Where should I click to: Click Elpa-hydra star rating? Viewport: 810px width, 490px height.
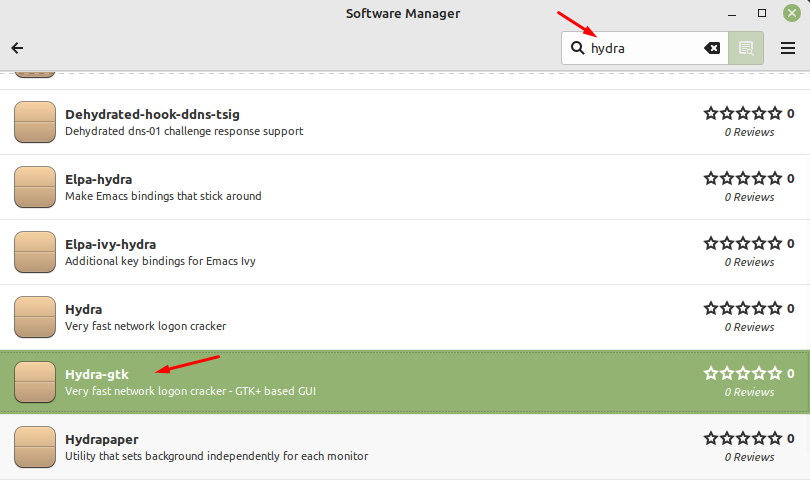point(742,179)
